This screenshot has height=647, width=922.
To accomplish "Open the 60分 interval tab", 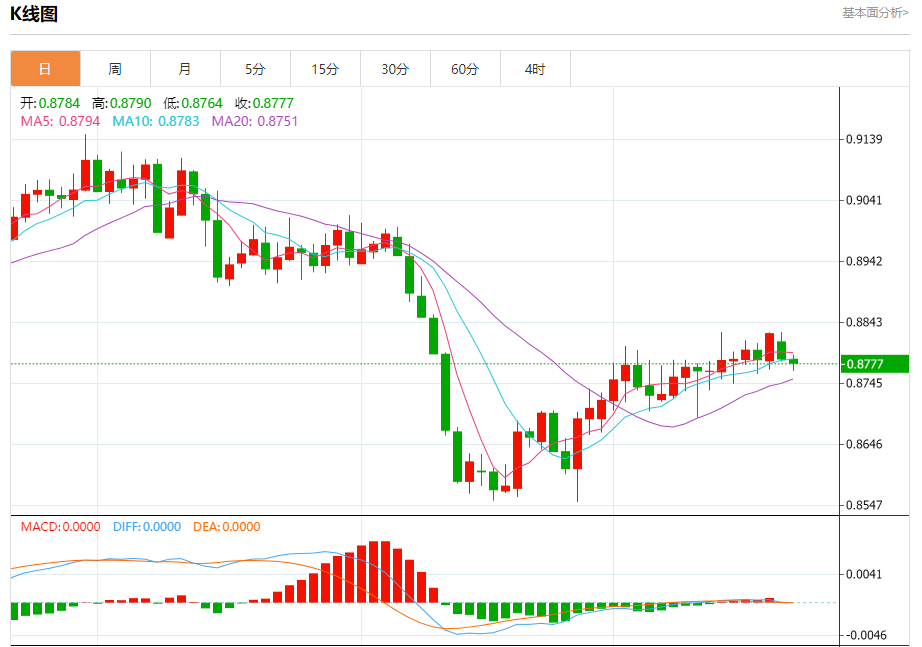I will 465,69.
